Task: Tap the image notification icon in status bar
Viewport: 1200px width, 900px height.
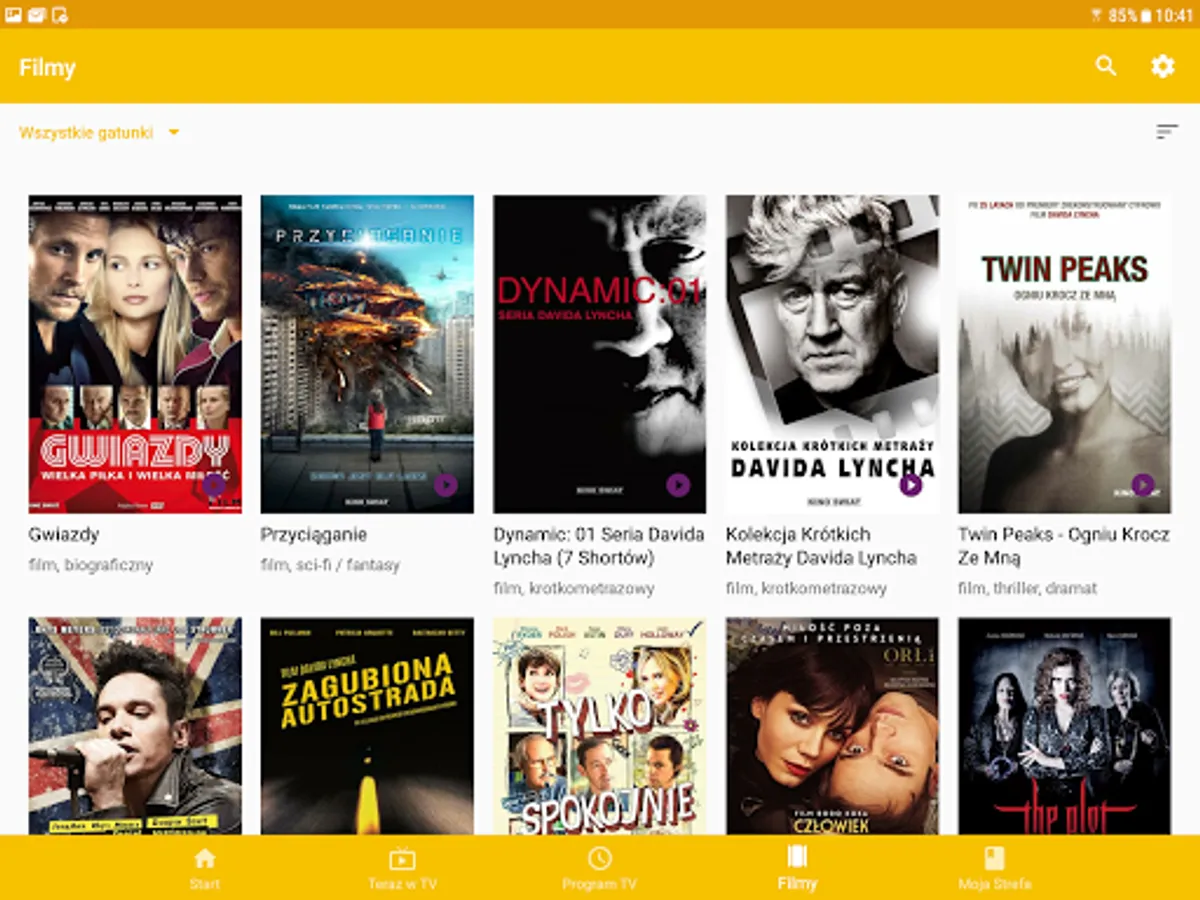Action: click(x=14, y=15)
